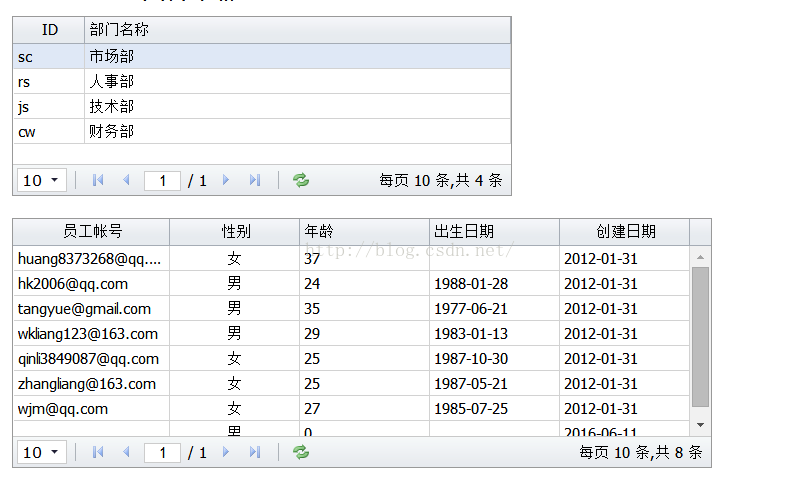
Task: Sort by 出生日期 column header
Action: (x=494, y=232)
